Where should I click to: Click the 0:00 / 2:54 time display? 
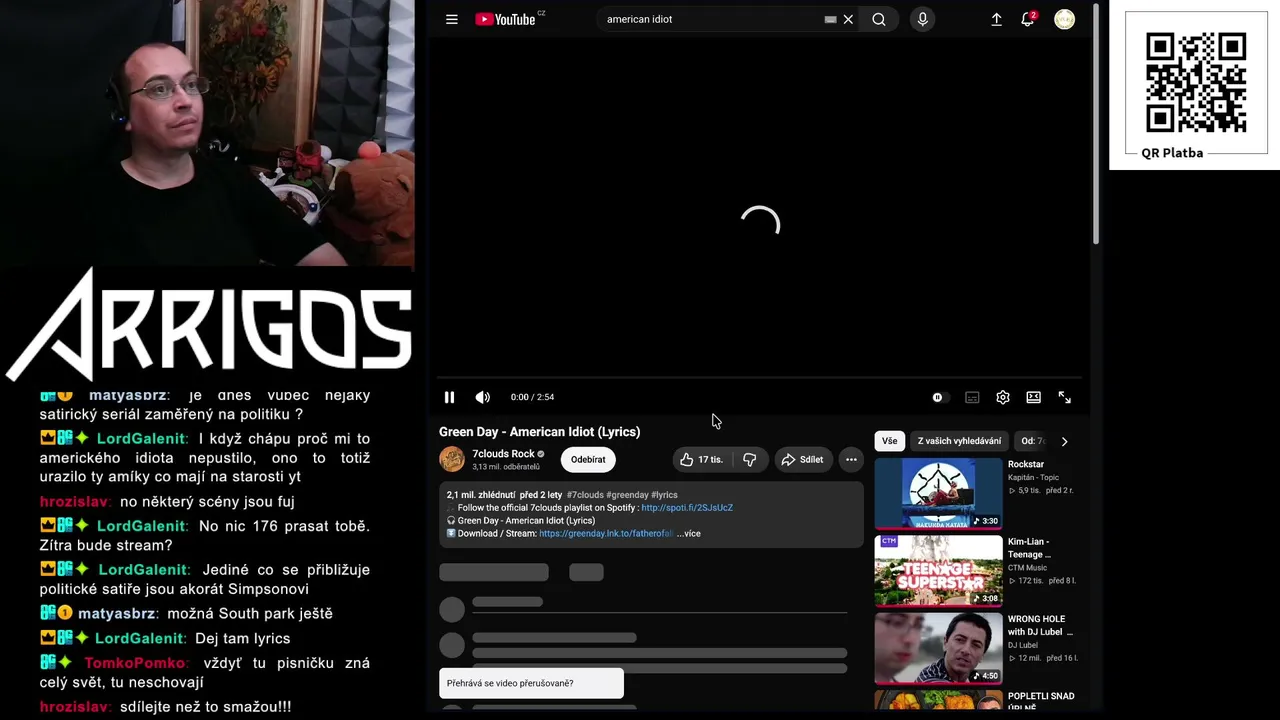[532, 397]
